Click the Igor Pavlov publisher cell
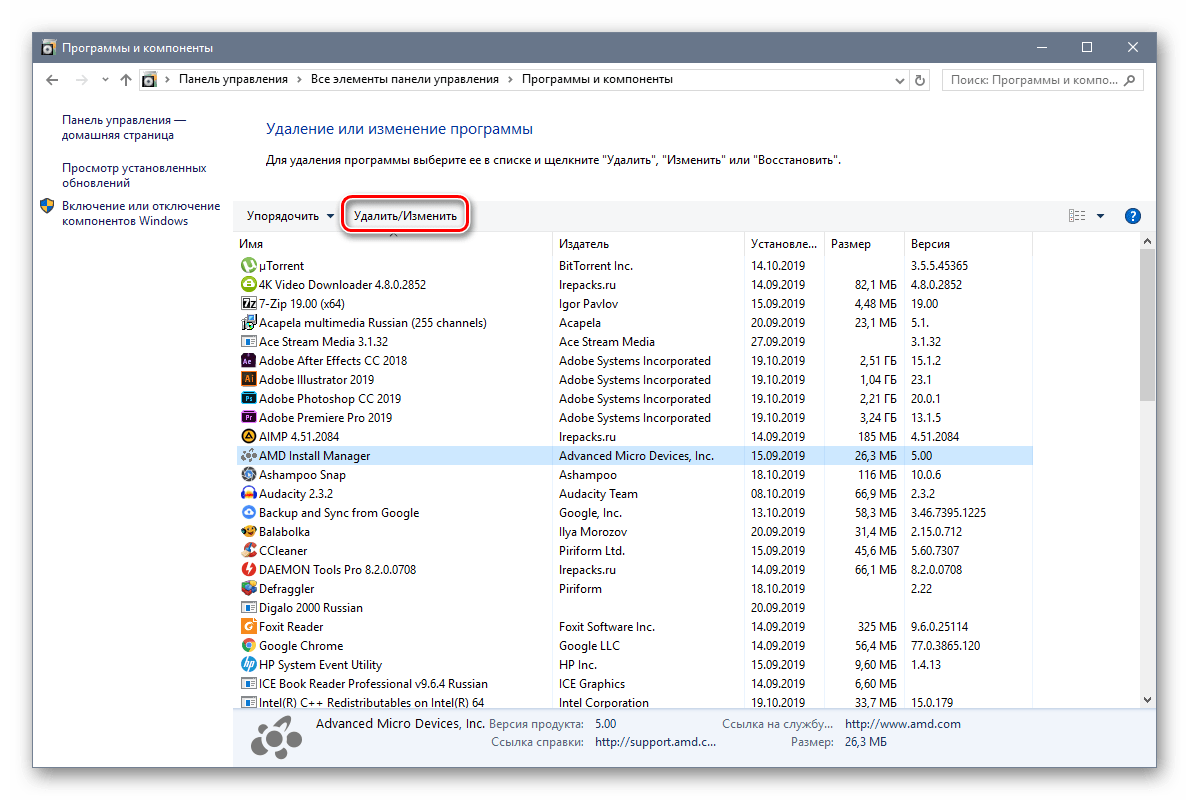 point(588,303)
